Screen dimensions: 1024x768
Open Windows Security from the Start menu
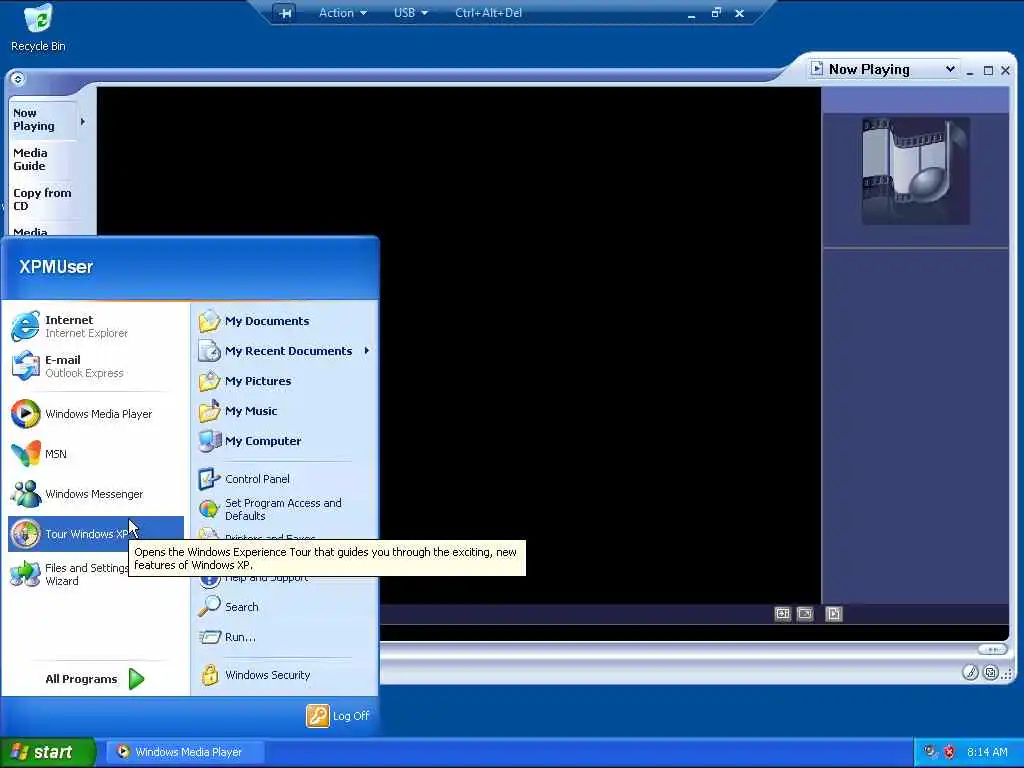285,675
